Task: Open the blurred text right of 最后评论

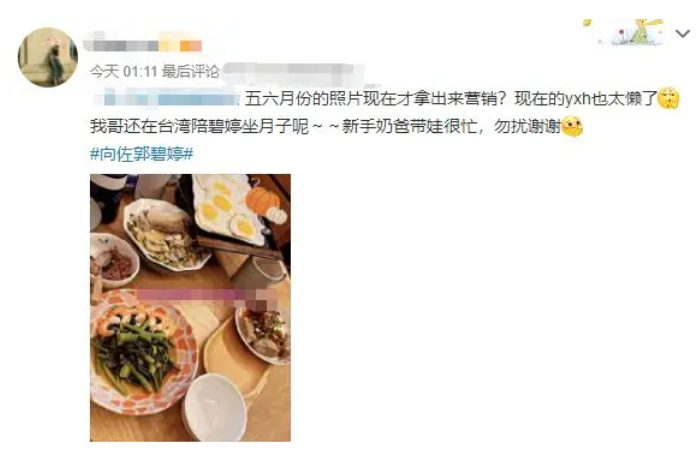Action: pyautogui.click(x=293, y=71)
